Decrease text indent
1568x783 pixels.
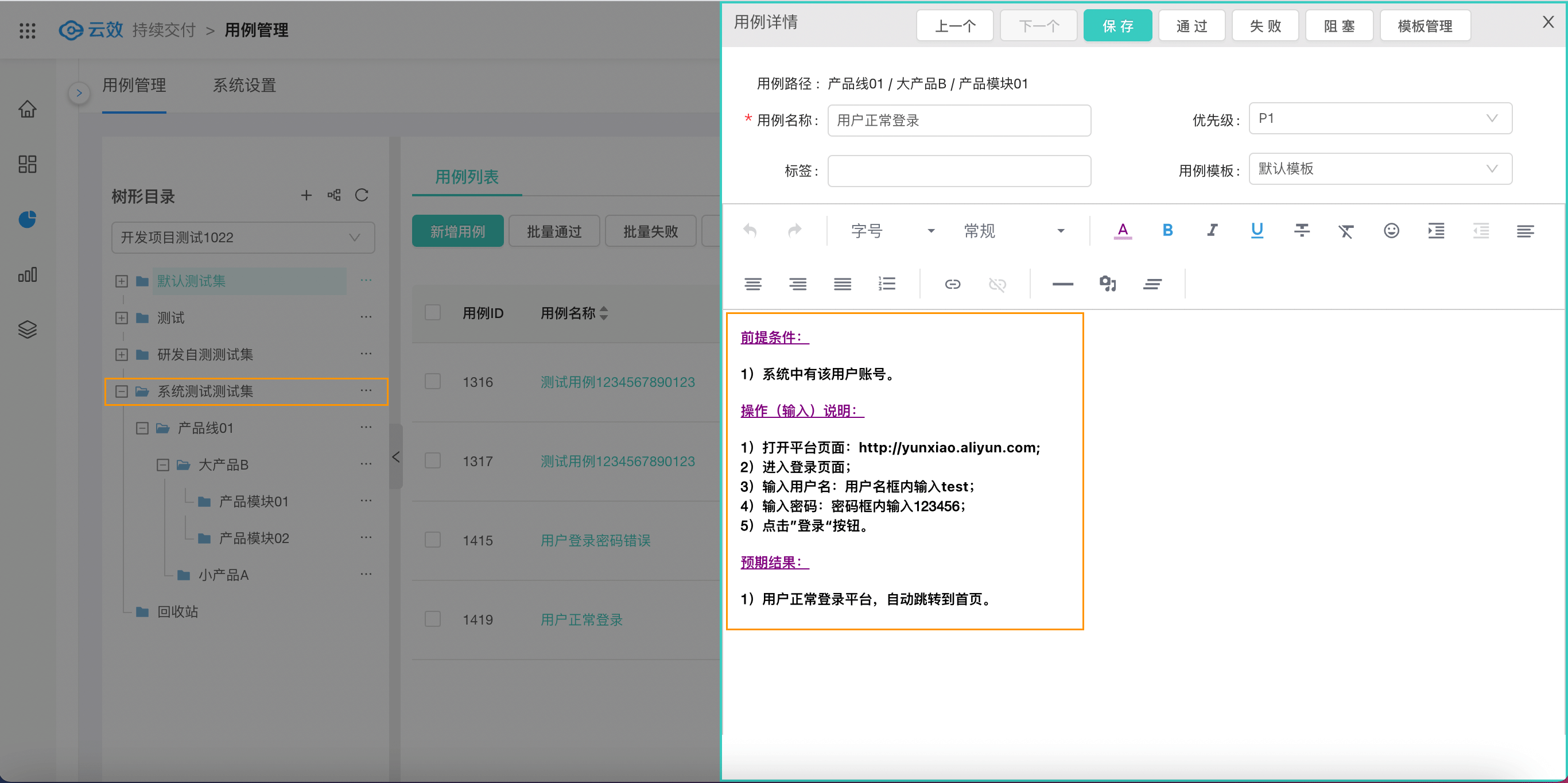(1481, 231)
